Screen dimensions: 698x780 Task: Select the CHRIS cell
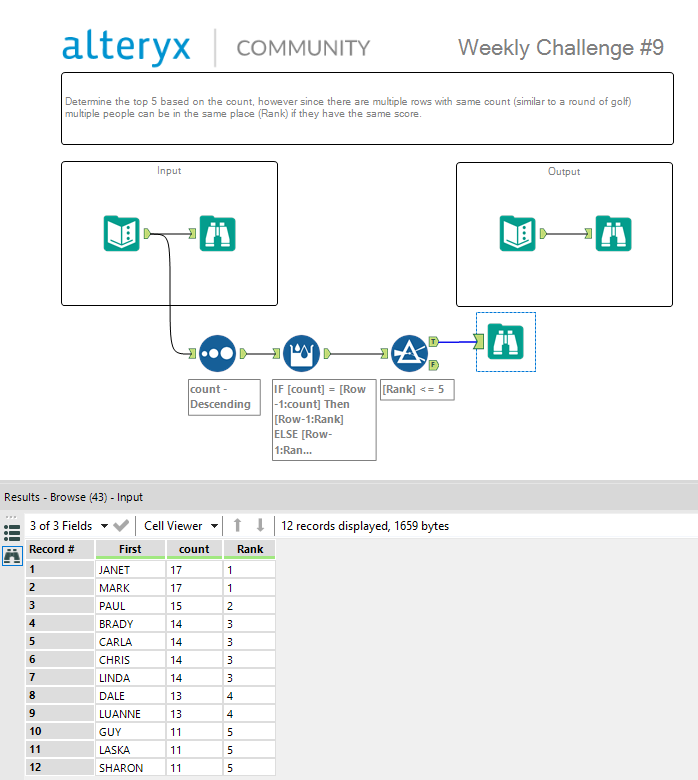pos(130,660)
